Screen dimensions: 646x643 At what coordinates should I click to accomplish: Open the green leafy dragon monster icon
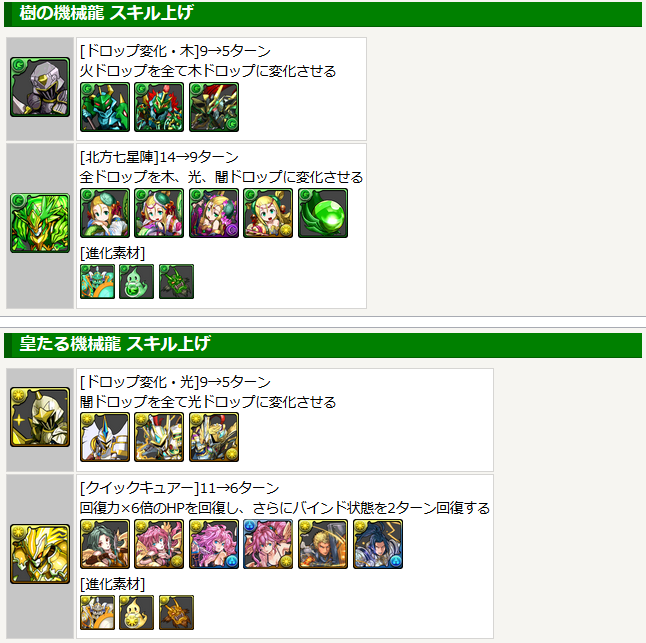(x=40, y=223)
